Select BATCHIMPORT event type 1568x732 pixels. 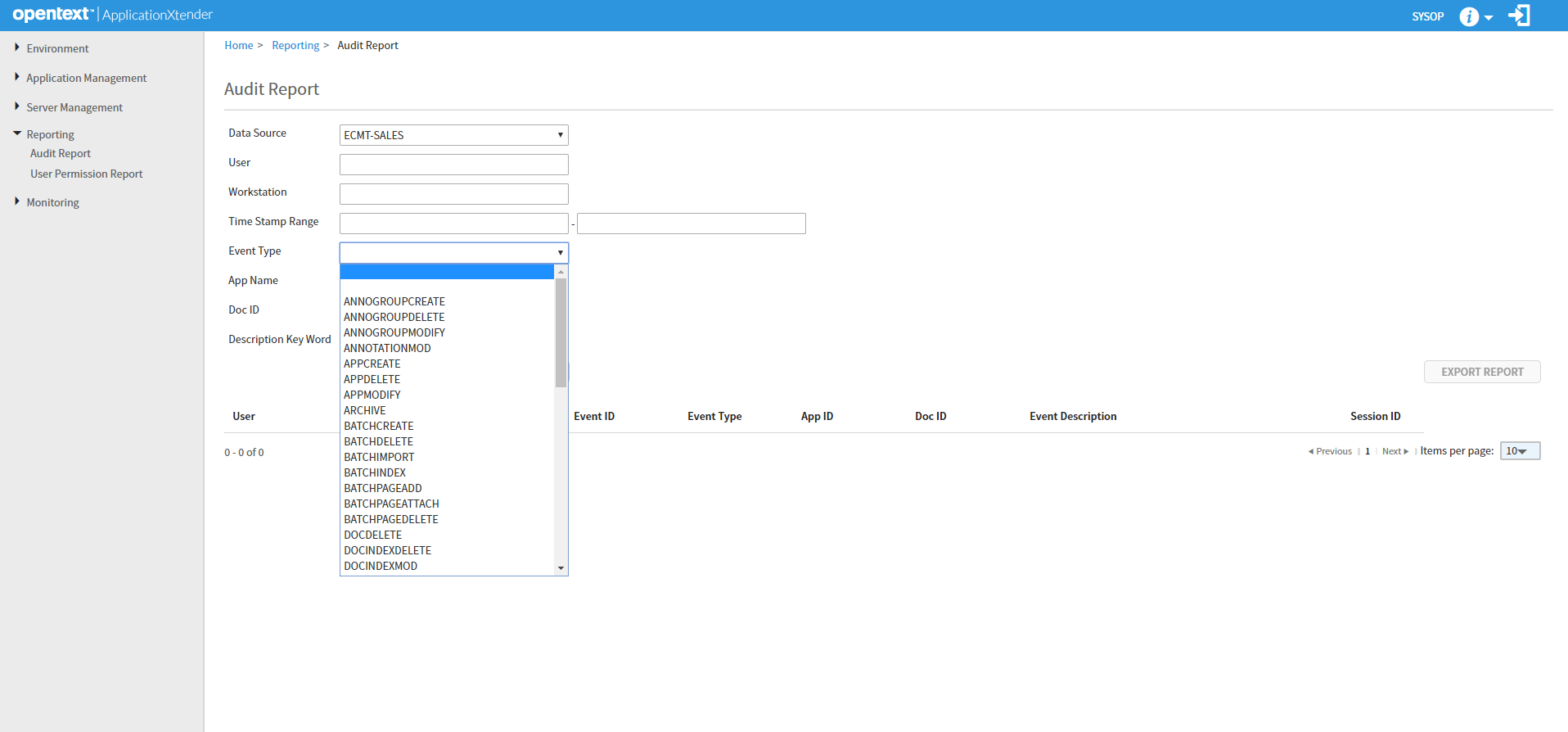coord(379,457)
